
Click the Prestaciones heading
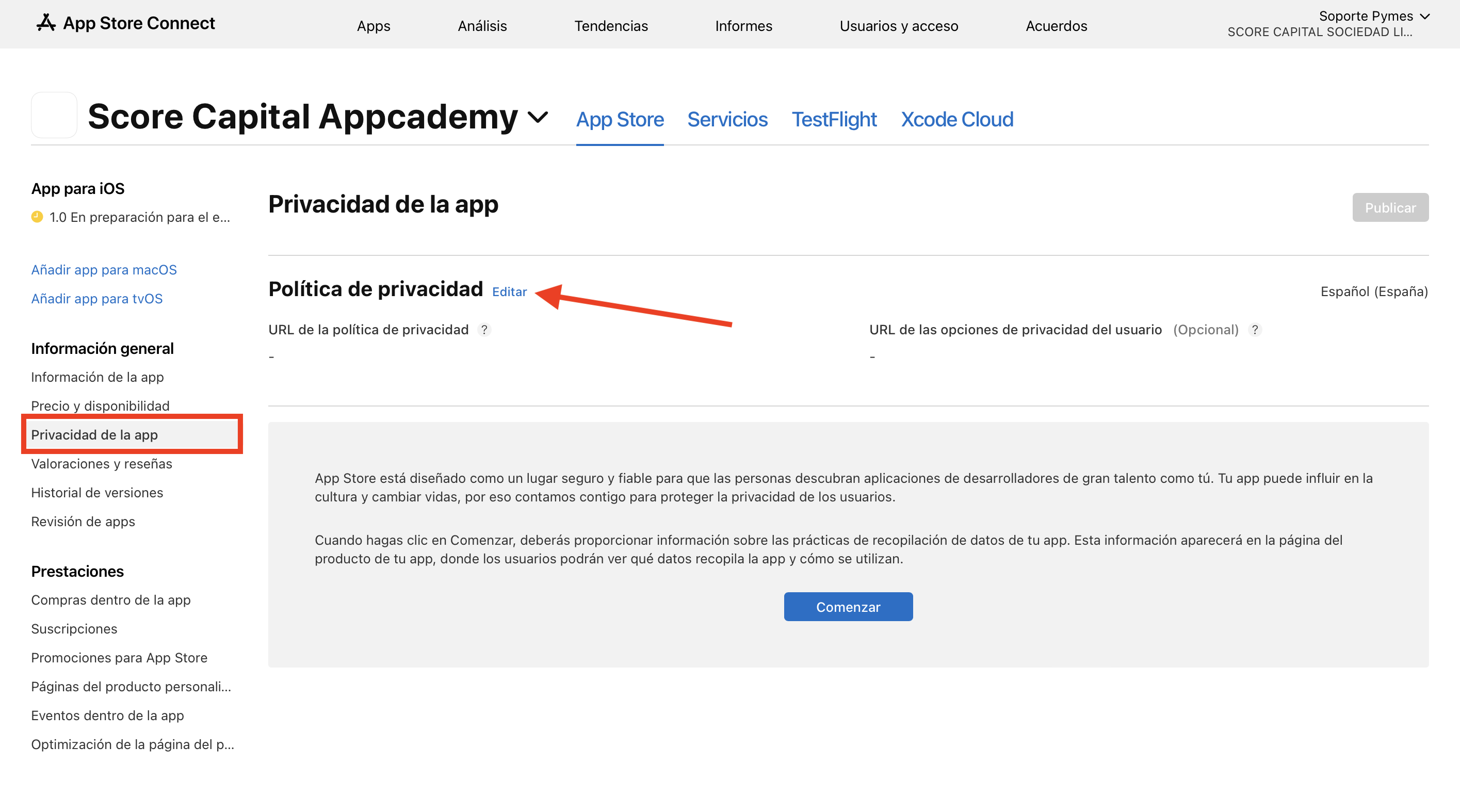point(78,572)
